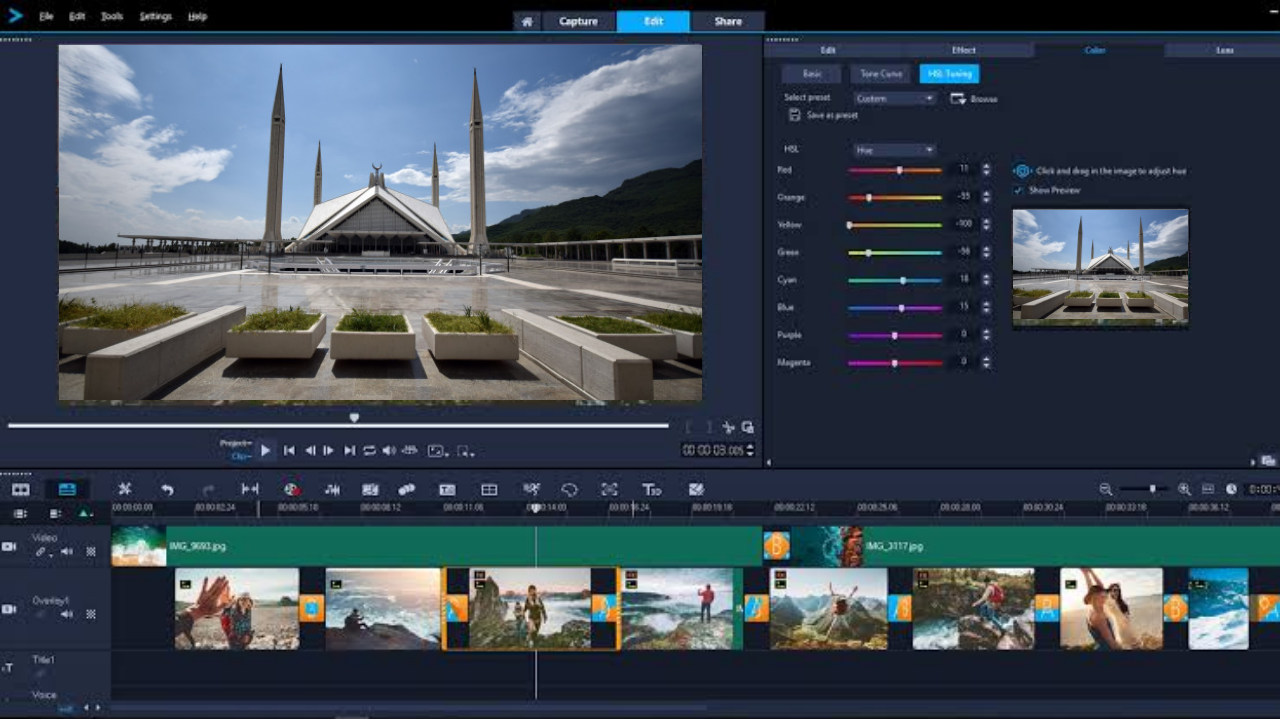Screen dimensions: 1280x720
Task: Open the green chapter/cue point dropdown
Action: click(x=84, y=513)
